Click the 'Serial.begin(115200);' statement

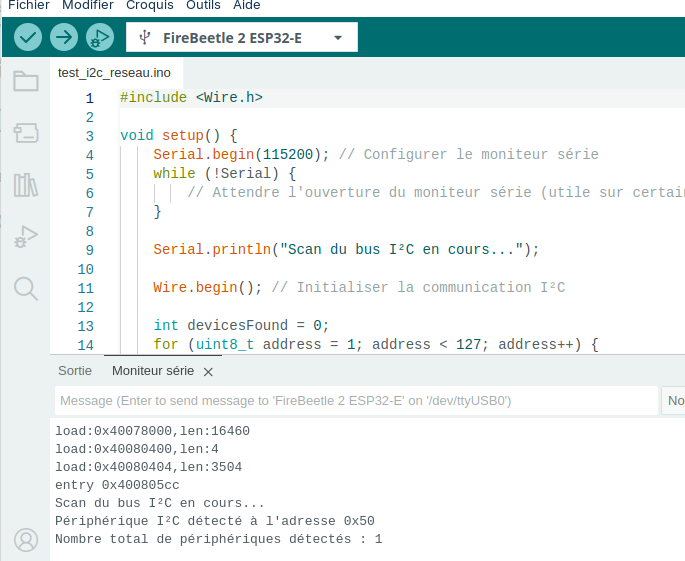[241, 154]
